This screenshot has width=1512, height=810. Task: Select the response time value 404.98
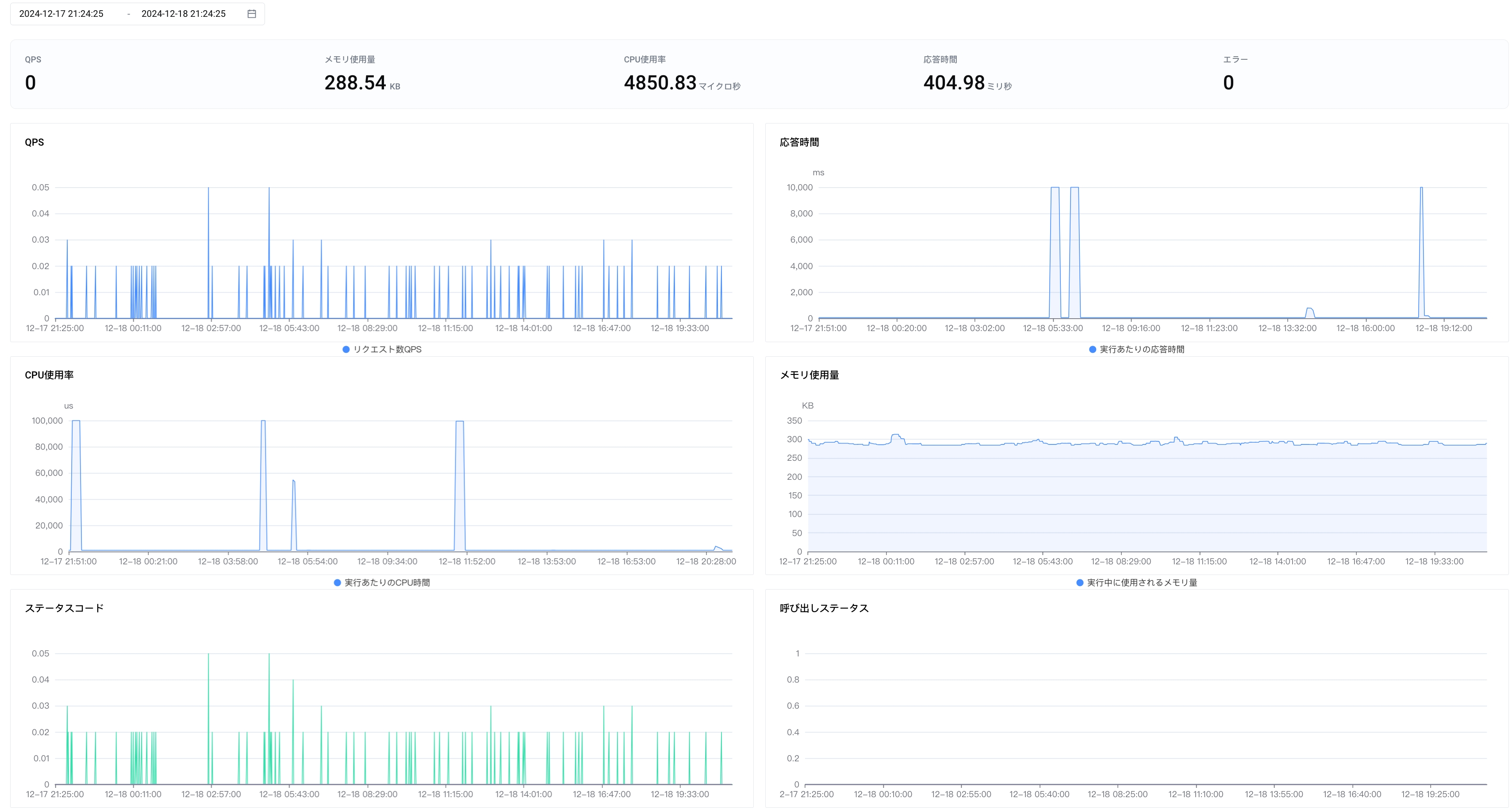pyautogui.click(x=954, y=83)
